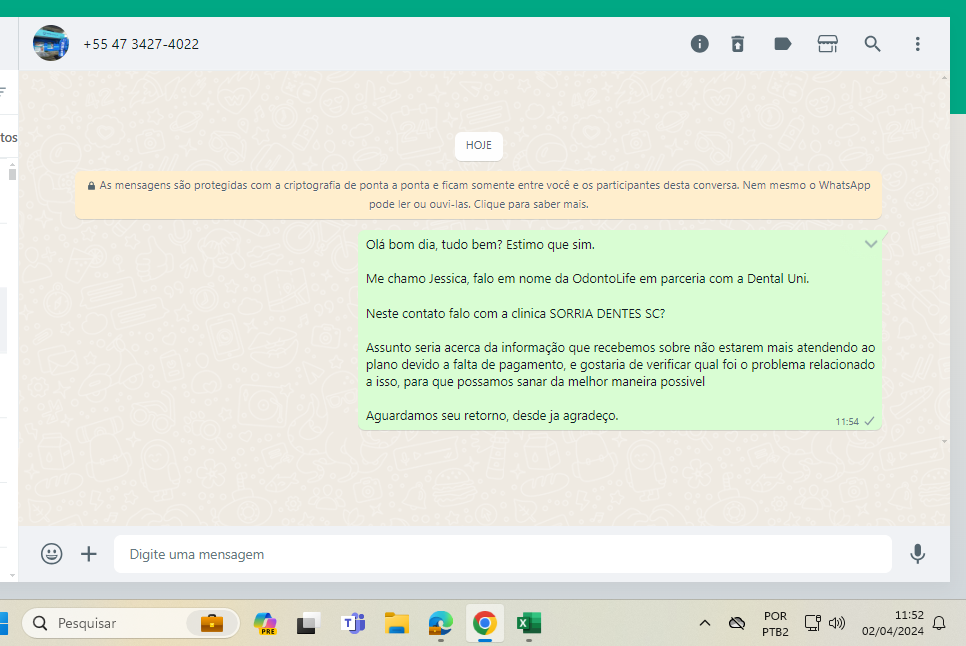This screenshot has width=966, height=646.
Task: Search within conversation using magnifier icon
Action: [x=872, y=44]
